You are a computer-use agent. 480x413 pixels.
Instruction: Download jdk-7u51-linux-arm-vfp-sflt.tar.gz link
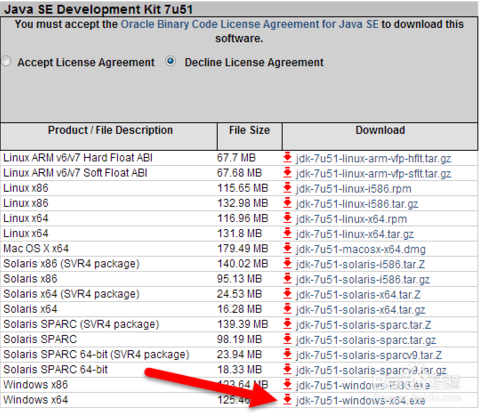point(373,173)
